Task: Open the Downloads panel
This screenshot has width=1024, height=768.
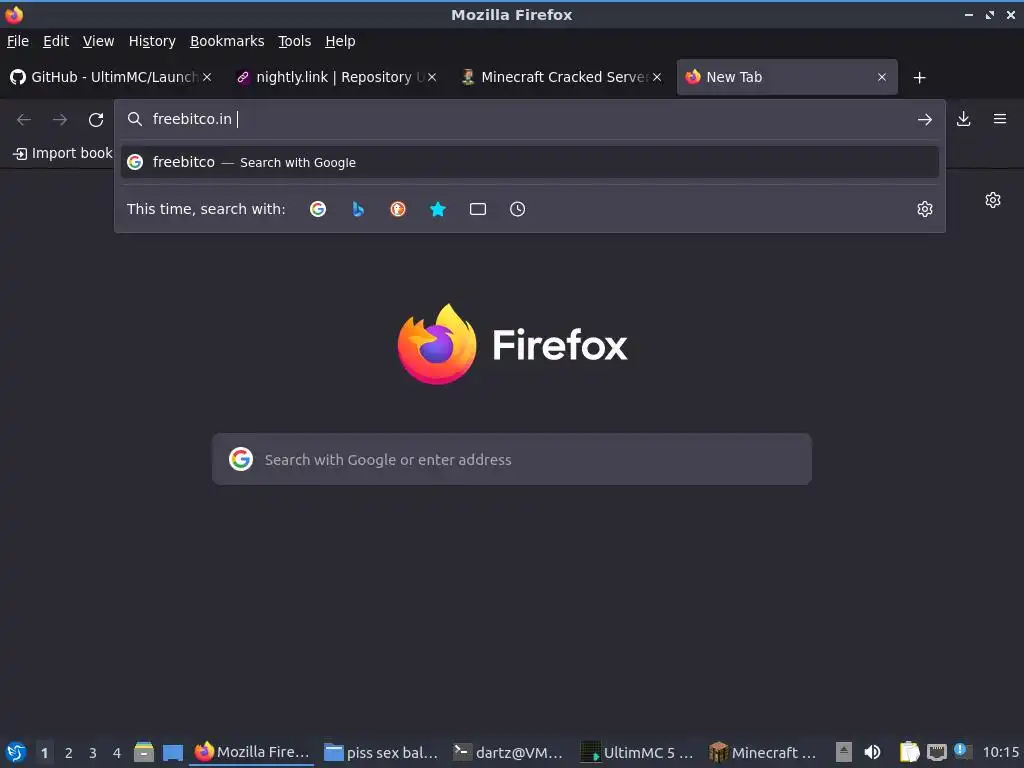Action: pyautogui.click(x=963, y=119)
